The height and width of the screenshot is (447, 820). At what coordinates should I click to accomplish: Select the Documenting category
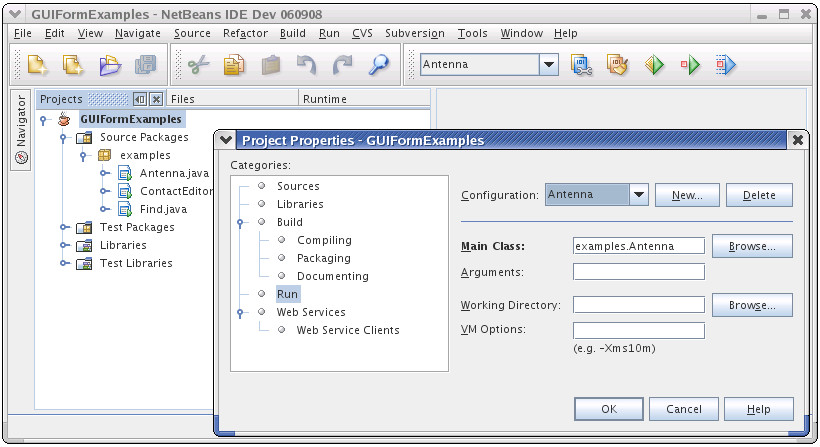(x=333, y=276)
